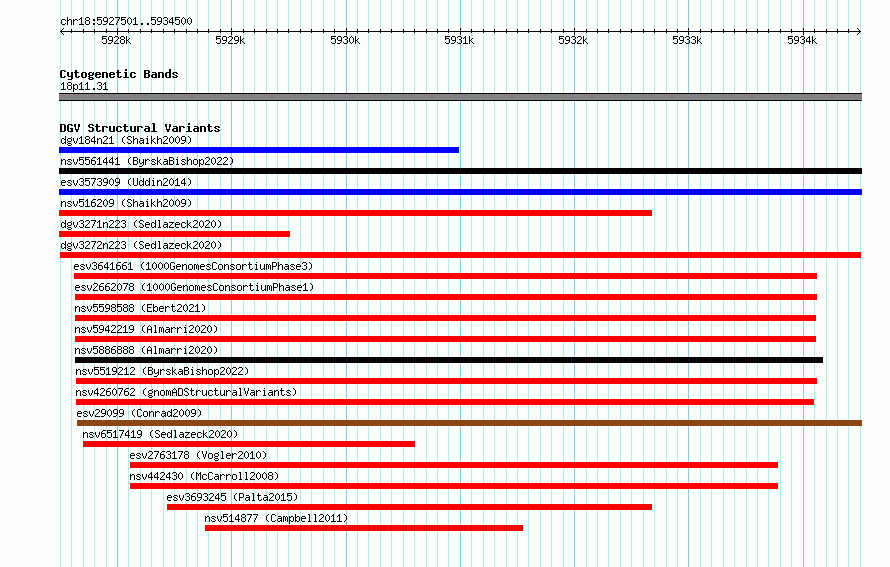Select the nsv5561441 (ByrskaBishop2022) black bar

tap(460, 171)
